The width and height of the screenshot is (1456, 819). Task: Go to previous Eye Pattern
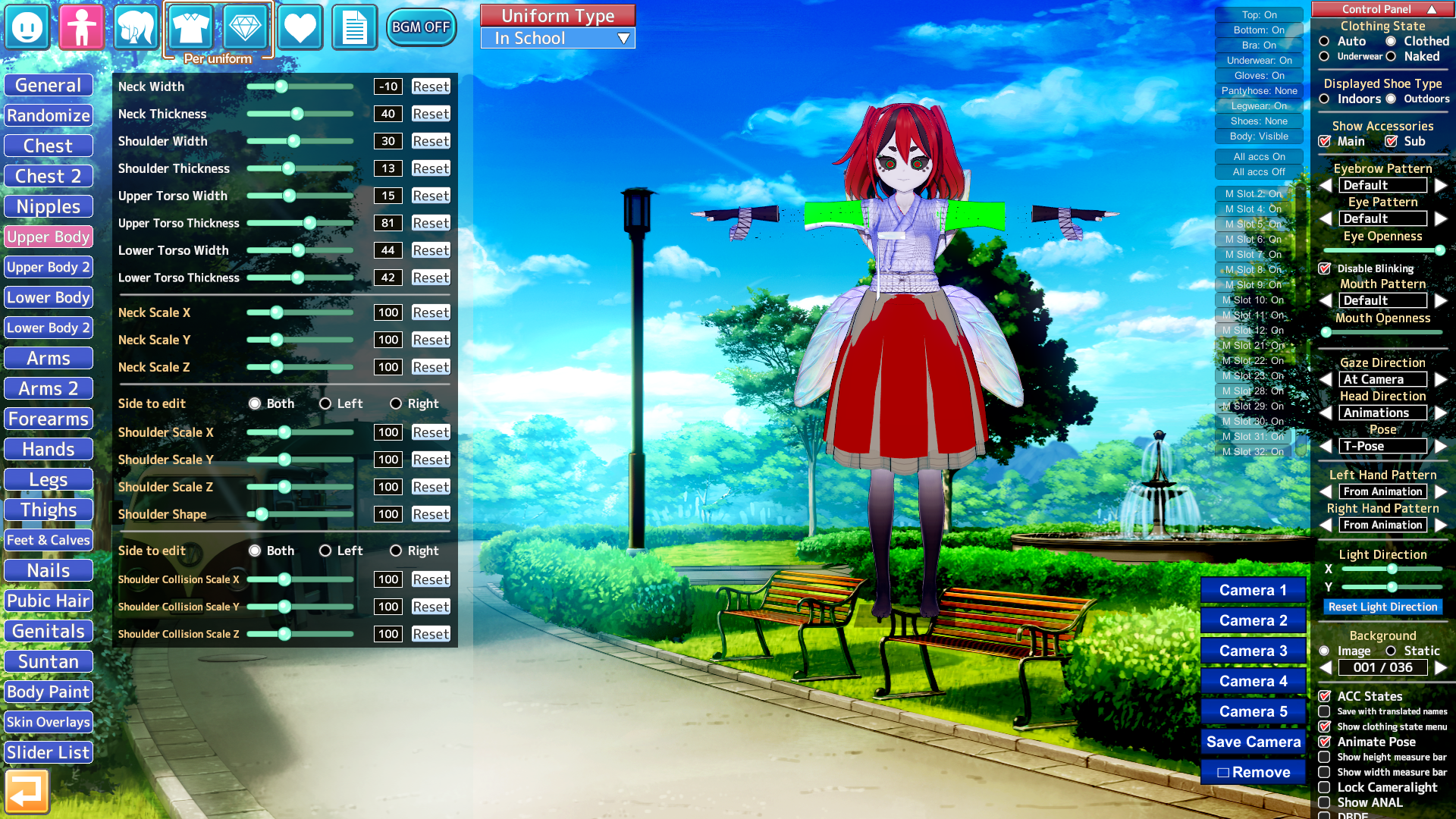(1326, 218)
